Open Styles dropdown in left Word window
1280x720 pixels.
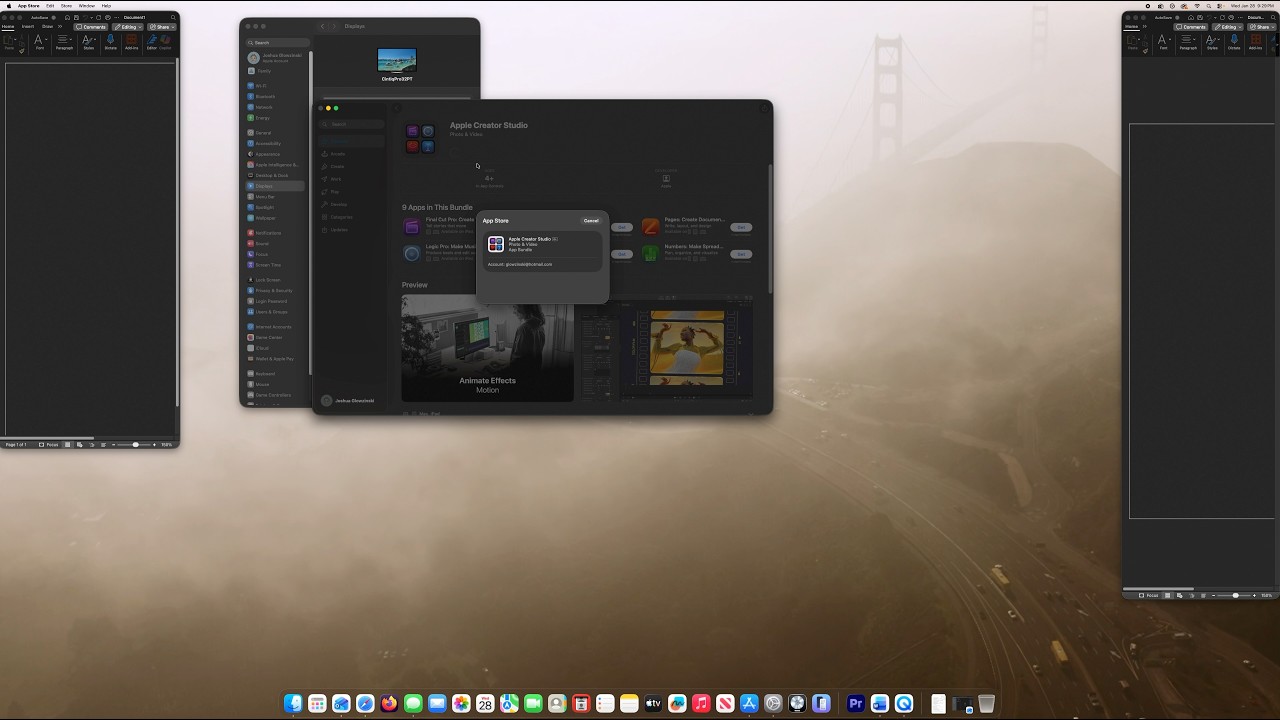(89, 41)
